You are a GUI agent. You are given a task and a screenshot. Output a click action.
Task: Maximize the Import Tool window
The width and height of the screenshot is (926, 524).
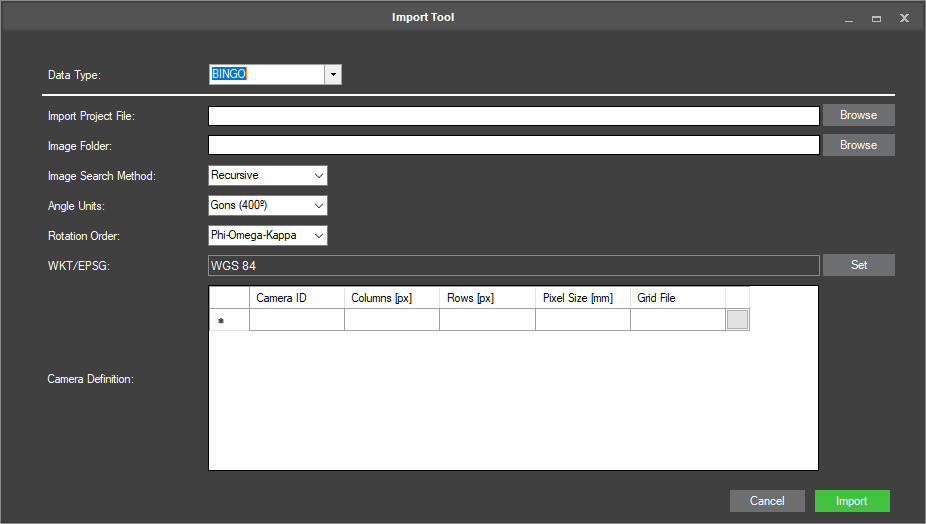pos(876,18)
